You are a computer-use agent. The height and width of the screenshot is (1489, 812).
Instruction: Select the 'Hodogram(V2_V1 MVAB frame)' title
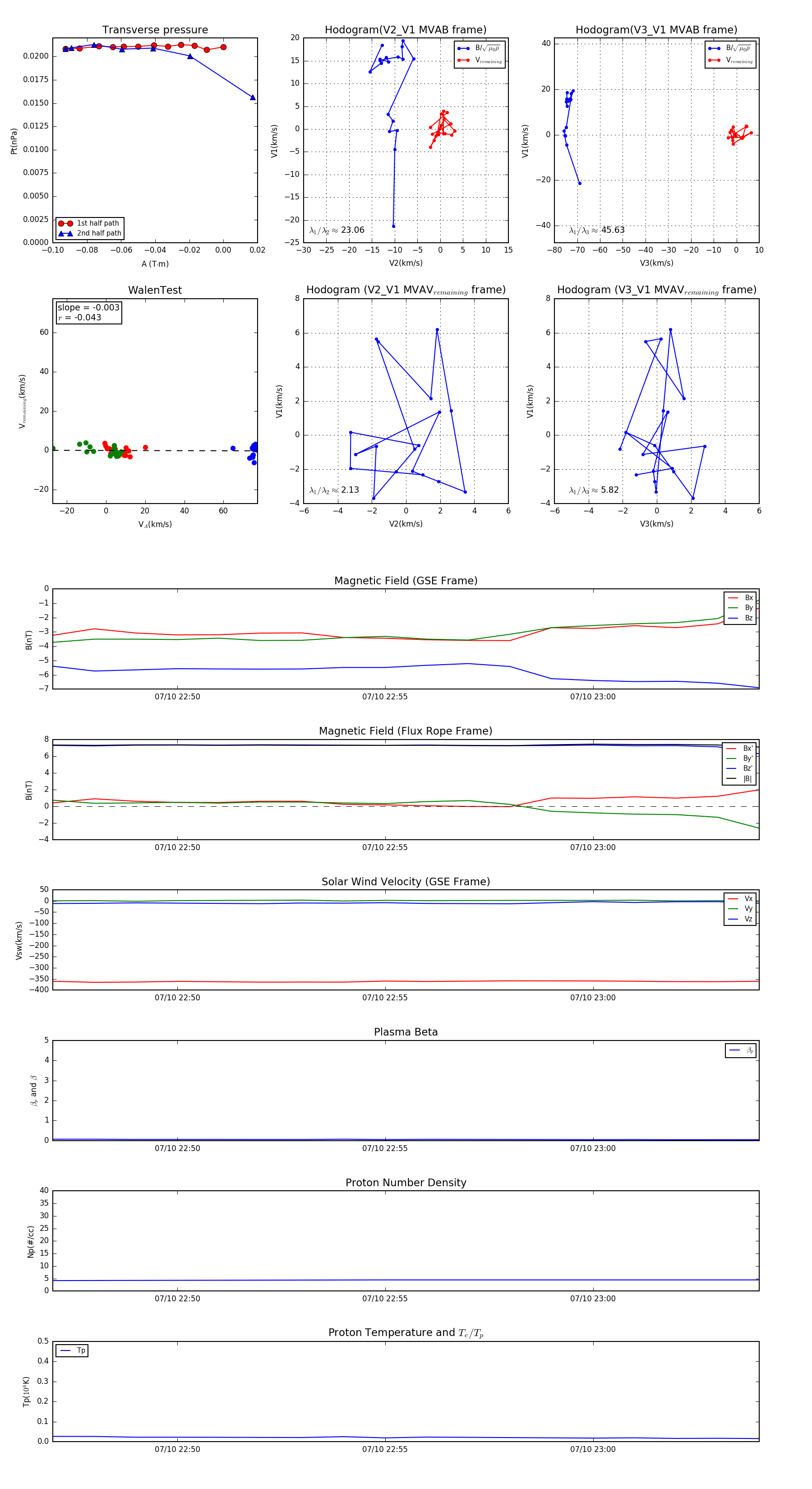[x=406, y=30]
